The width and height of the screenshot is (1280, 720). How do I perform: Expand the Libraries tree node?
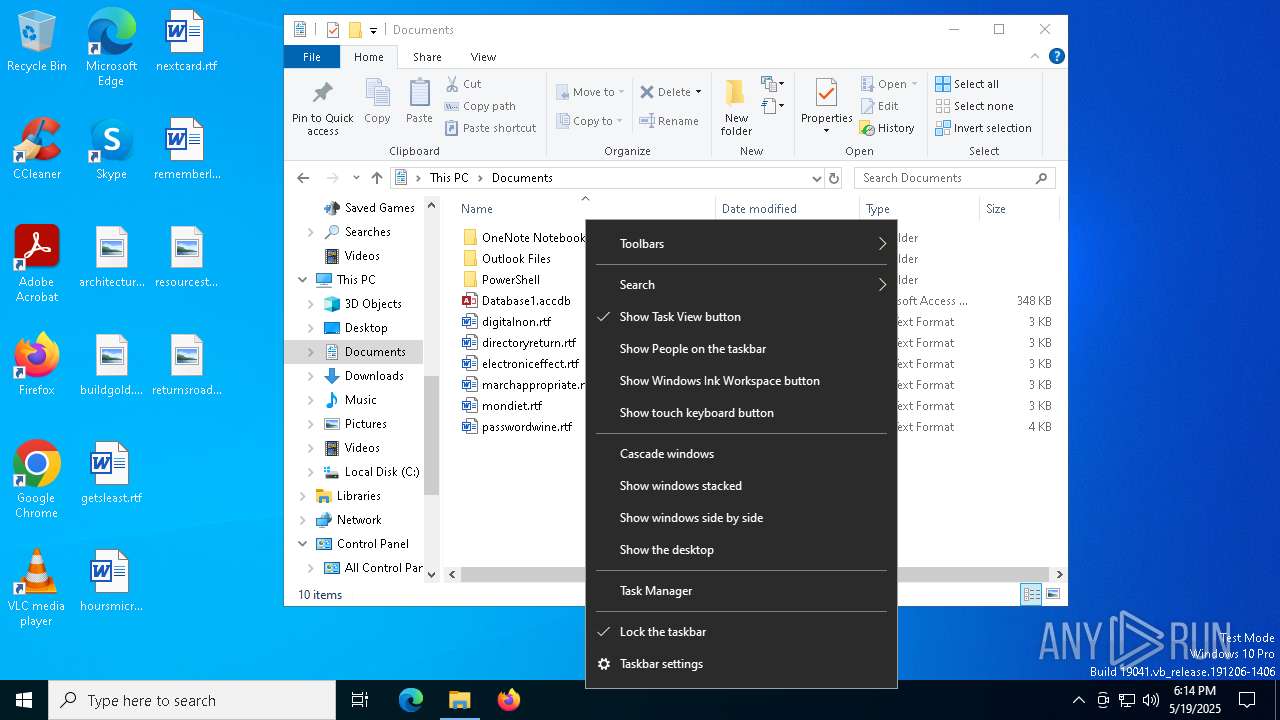point(303,496)
